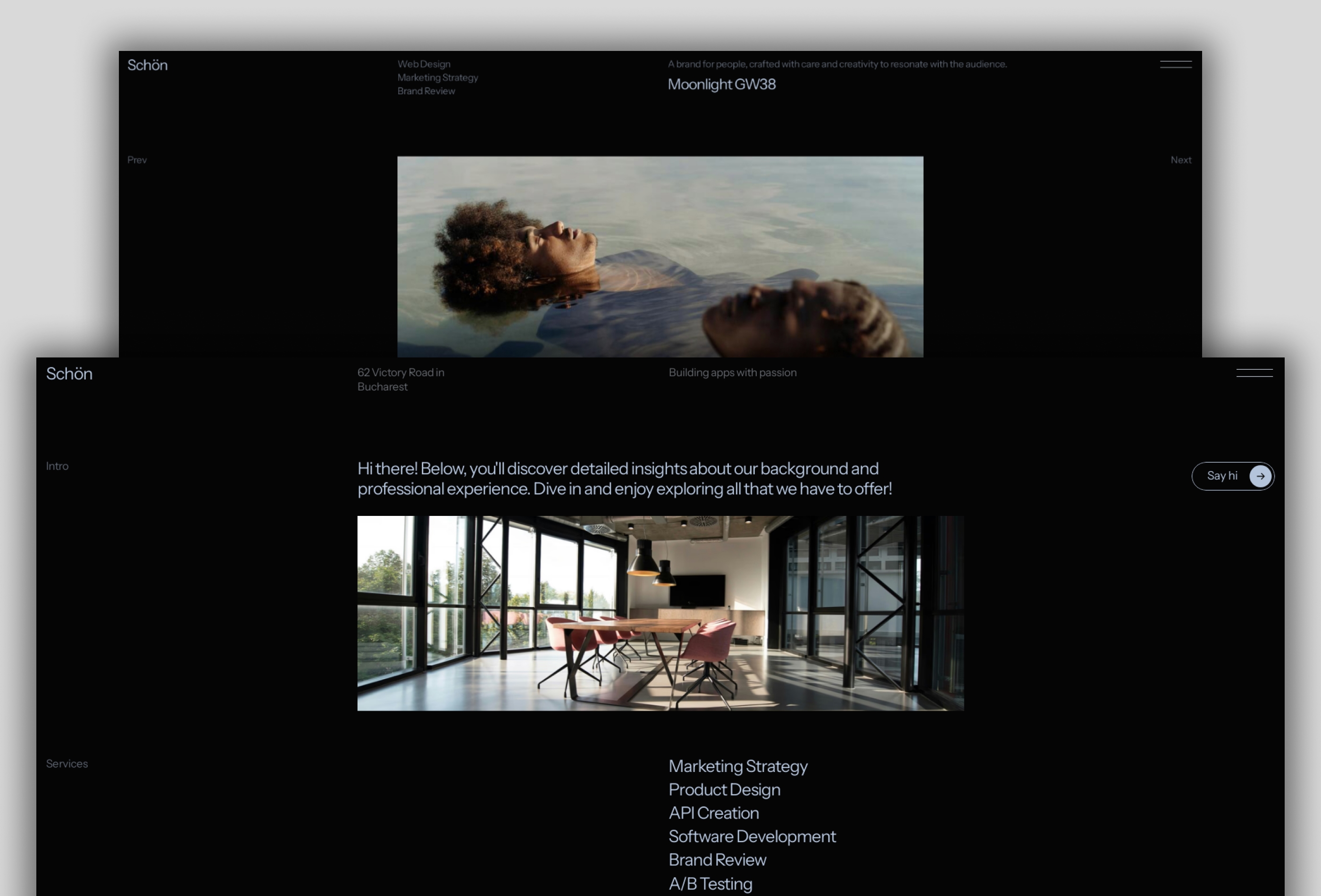
Task: Click the Moonlight GW38 project thumbnail
Action: tap(660, 256)
